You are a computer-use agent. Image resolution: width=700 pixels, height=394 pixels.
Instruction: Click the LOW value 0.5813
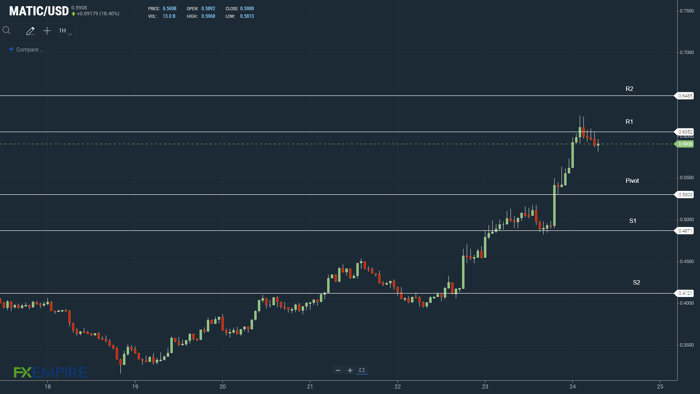click(247, 16)
